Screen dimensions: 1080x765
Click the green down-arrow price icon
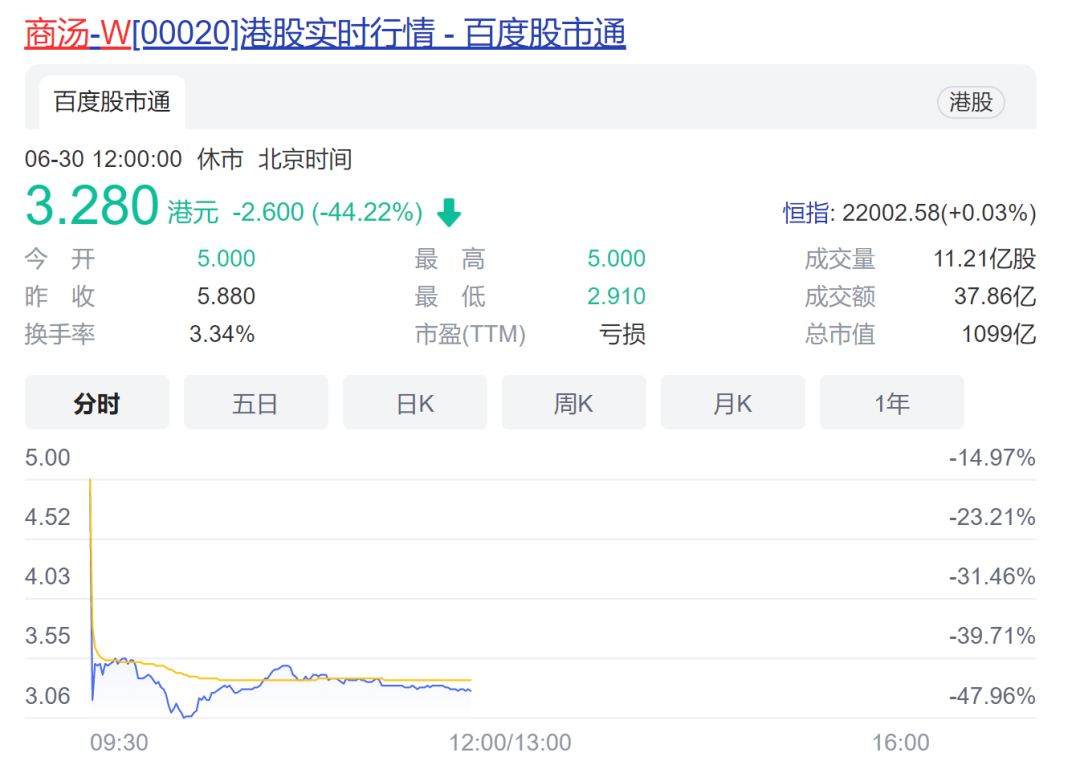[449, 212]
